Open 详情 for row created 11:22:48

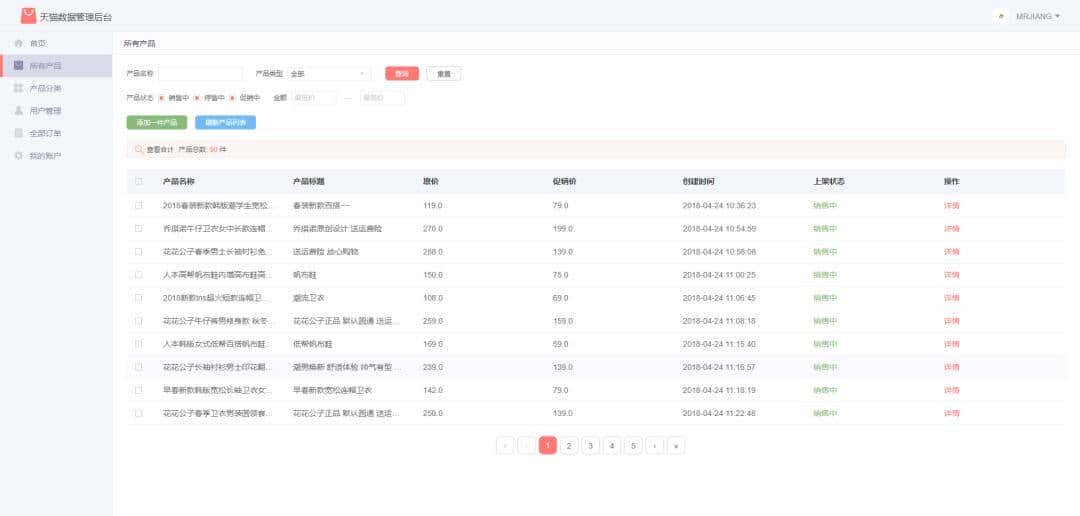[952, 413]
